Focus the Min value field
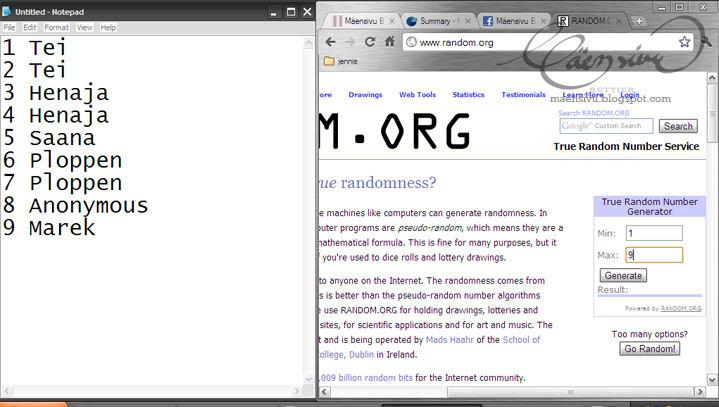This screenshot has width=719, height=407. tap(654, 233)
